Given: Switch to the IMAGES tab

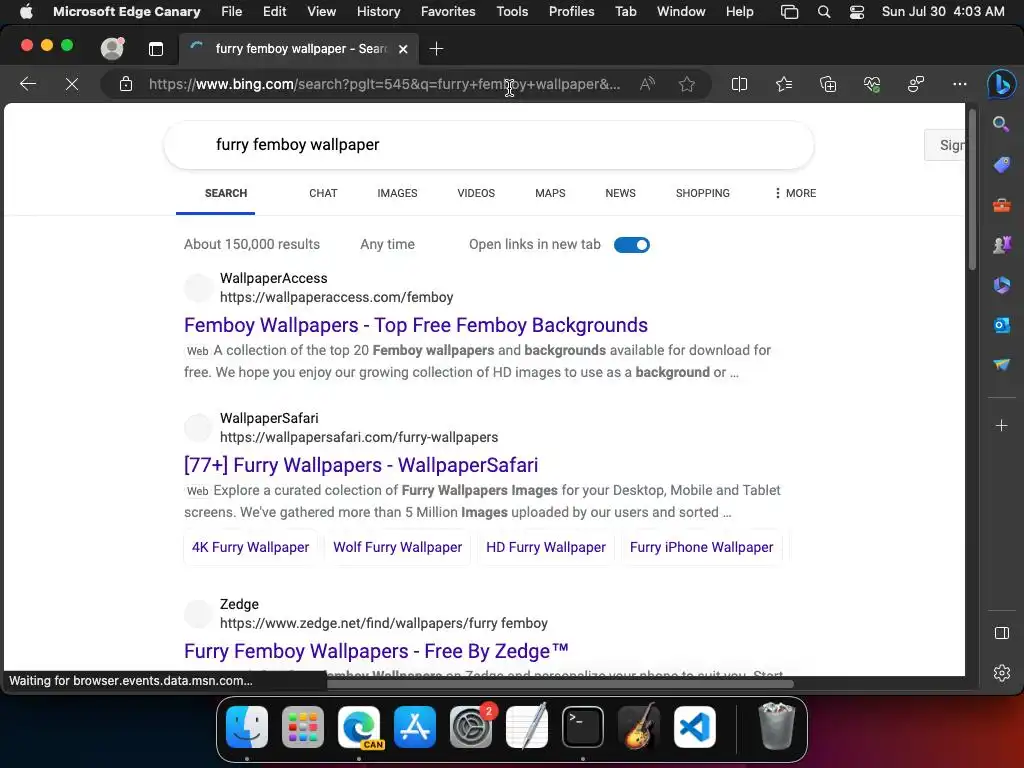Looking at the screenshot, I should pos(397,193).
